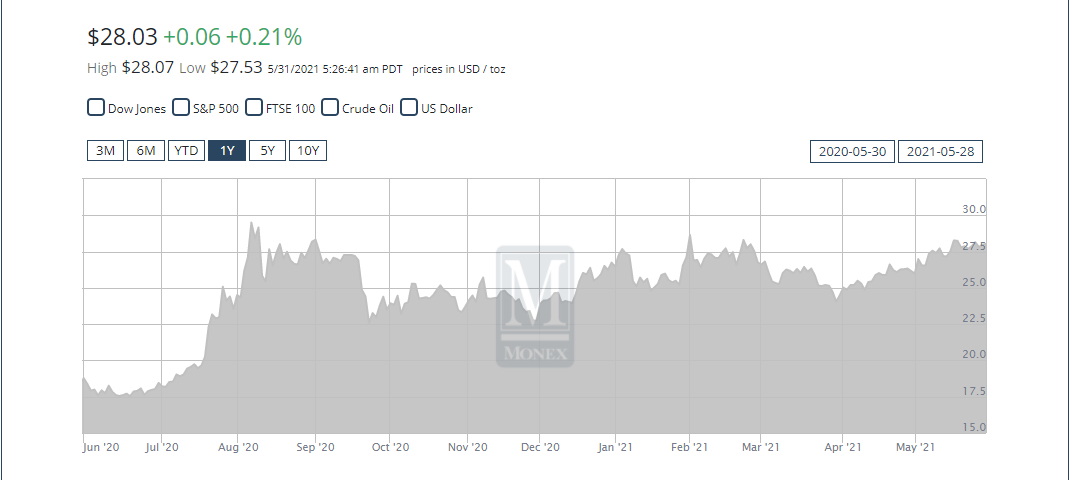This screenshot has width=1070, height=480.
Task: Select the 3M time range
Action: click(105, 151)
